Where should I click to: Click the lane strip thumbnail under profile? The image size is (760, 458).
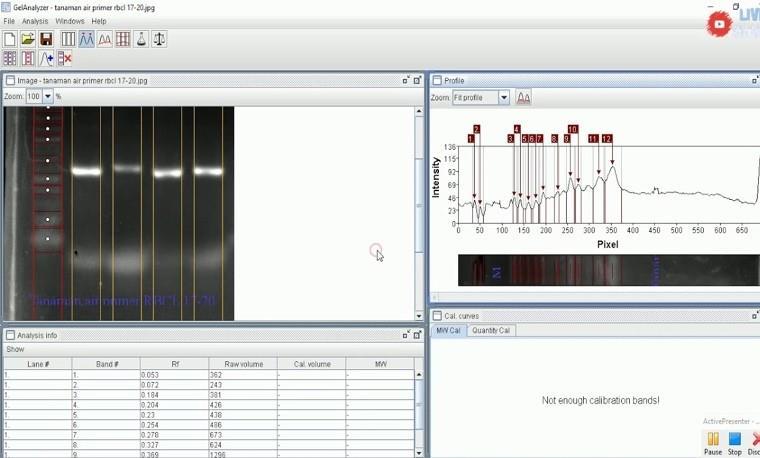[609, 270]
